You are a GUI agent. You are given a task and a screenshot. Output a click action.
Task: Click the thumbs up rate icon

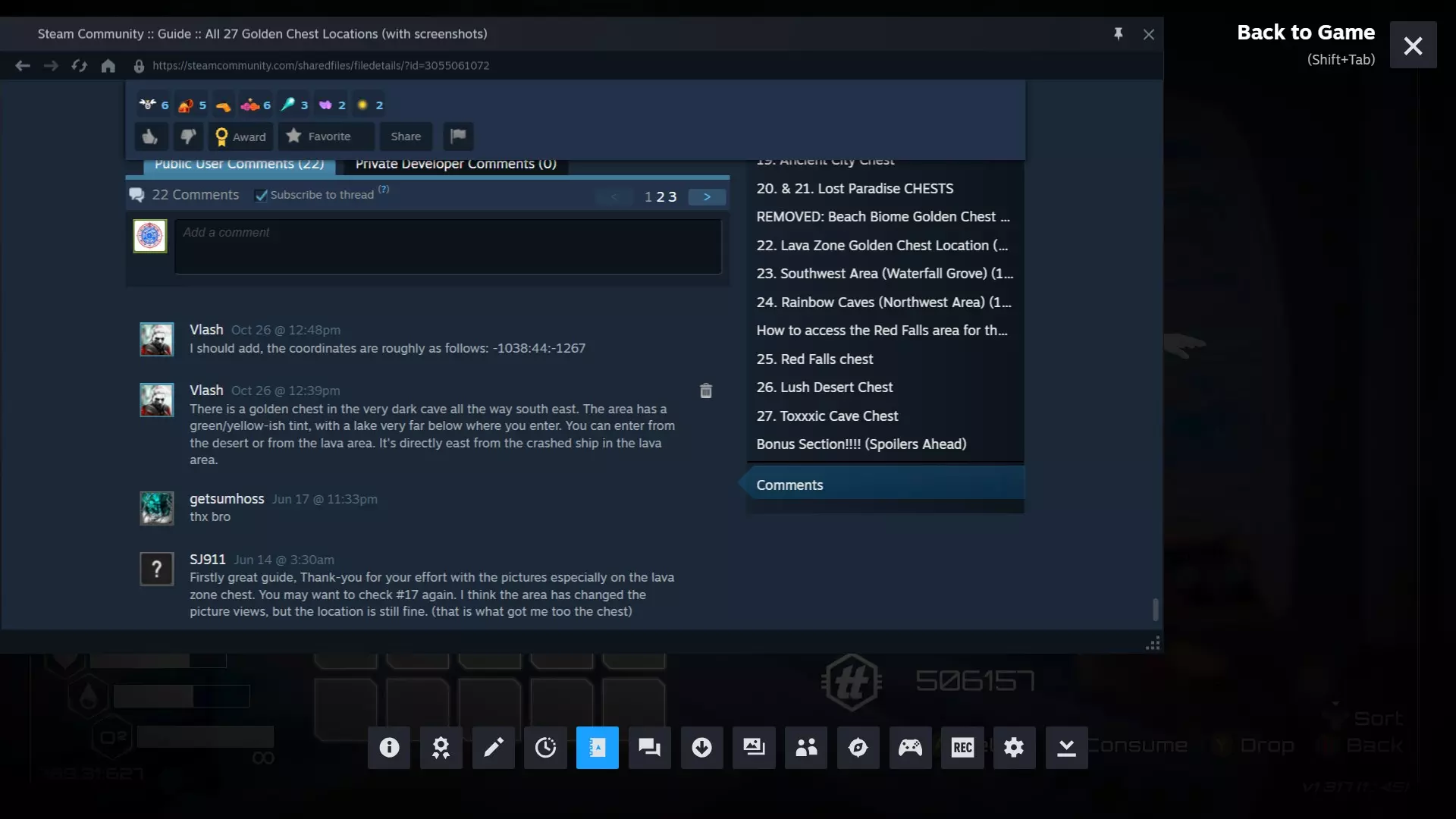(x=150, y=136)
